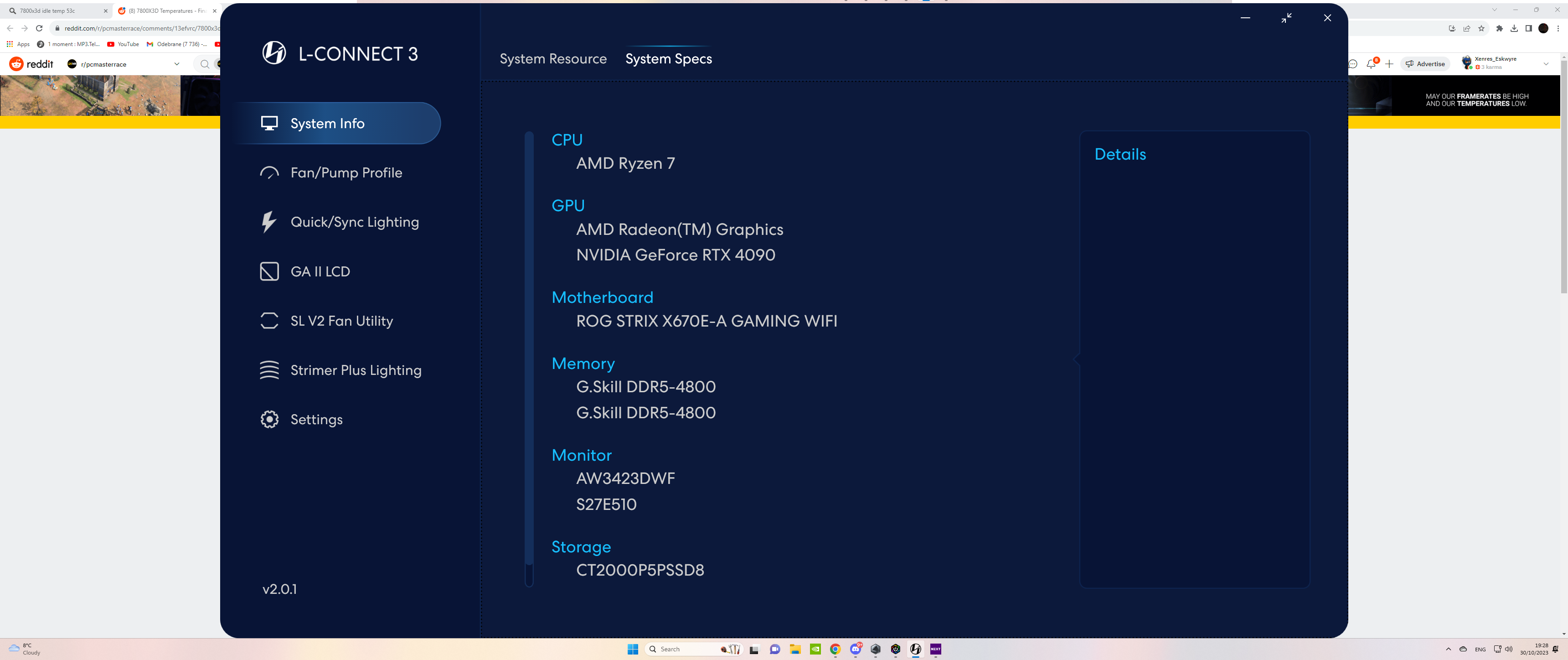
Task: Select the AW3423DWF monitor entry
Action: point(625,478)
